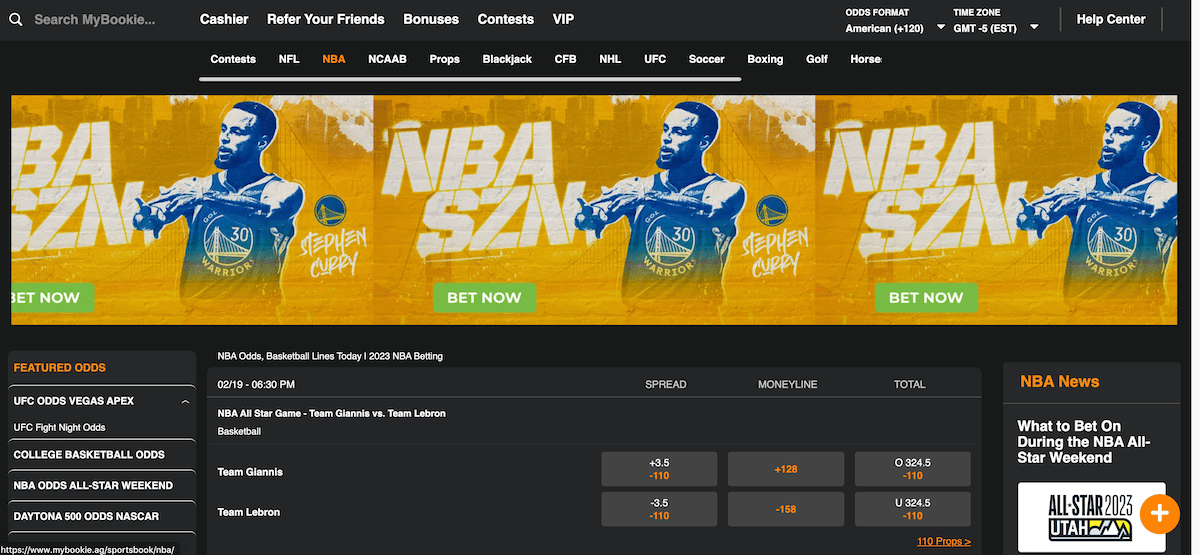Open College Basketball Odds

tap(89, 455)
